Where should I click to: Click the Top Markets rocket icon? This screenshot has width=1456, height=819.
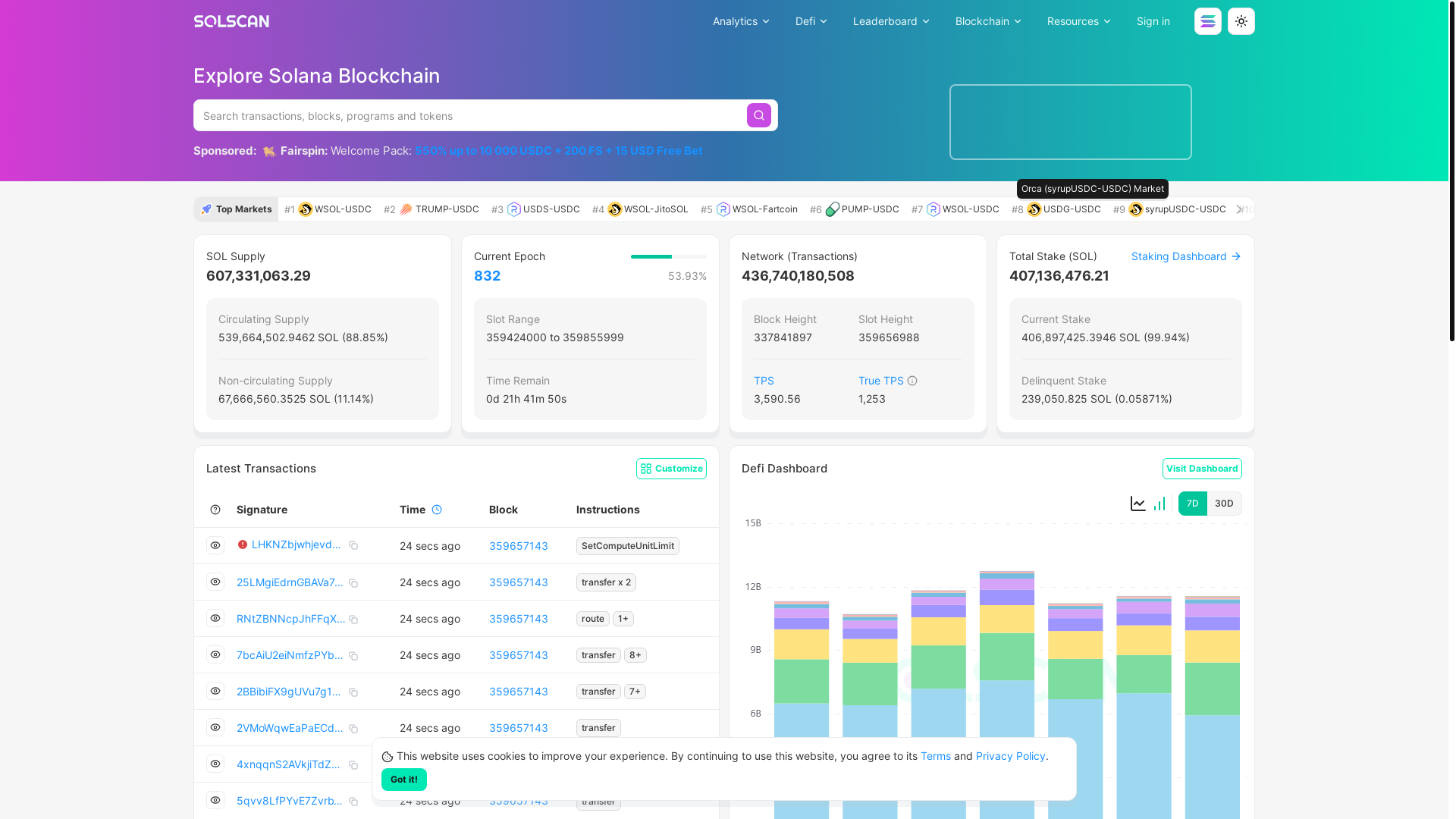click(206, 209)
